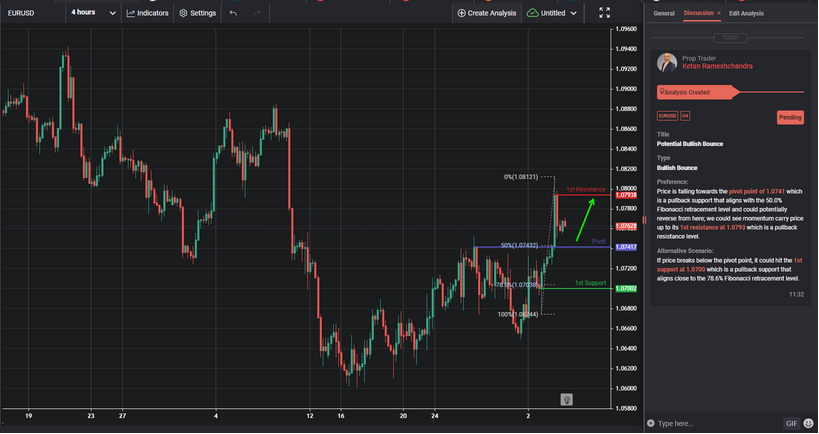Screen dimensions: 819x434
Task: Click the 1.07628 current price tag
Action: tap(626, 227)
